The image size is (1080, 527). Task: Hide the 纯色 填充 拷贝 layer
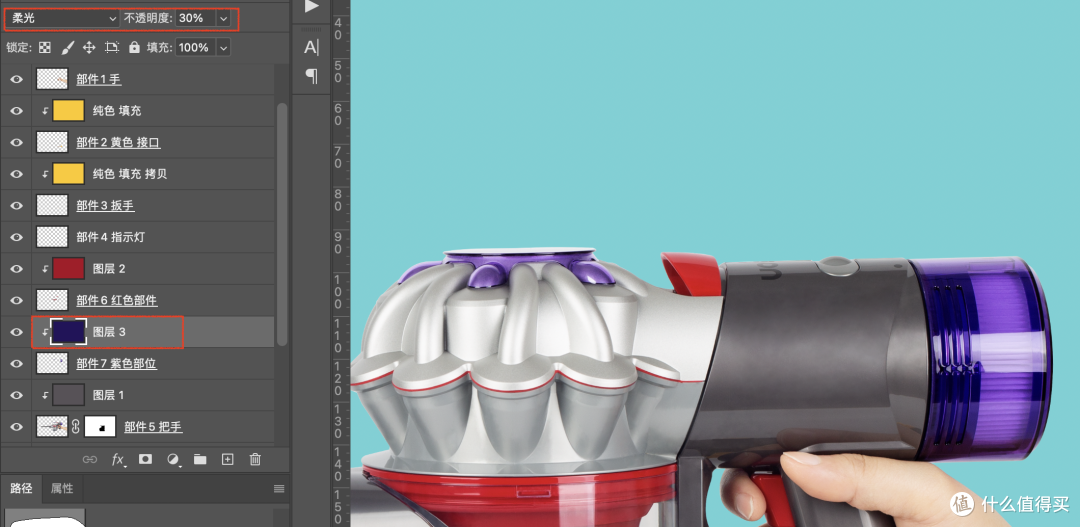[17, 174]
